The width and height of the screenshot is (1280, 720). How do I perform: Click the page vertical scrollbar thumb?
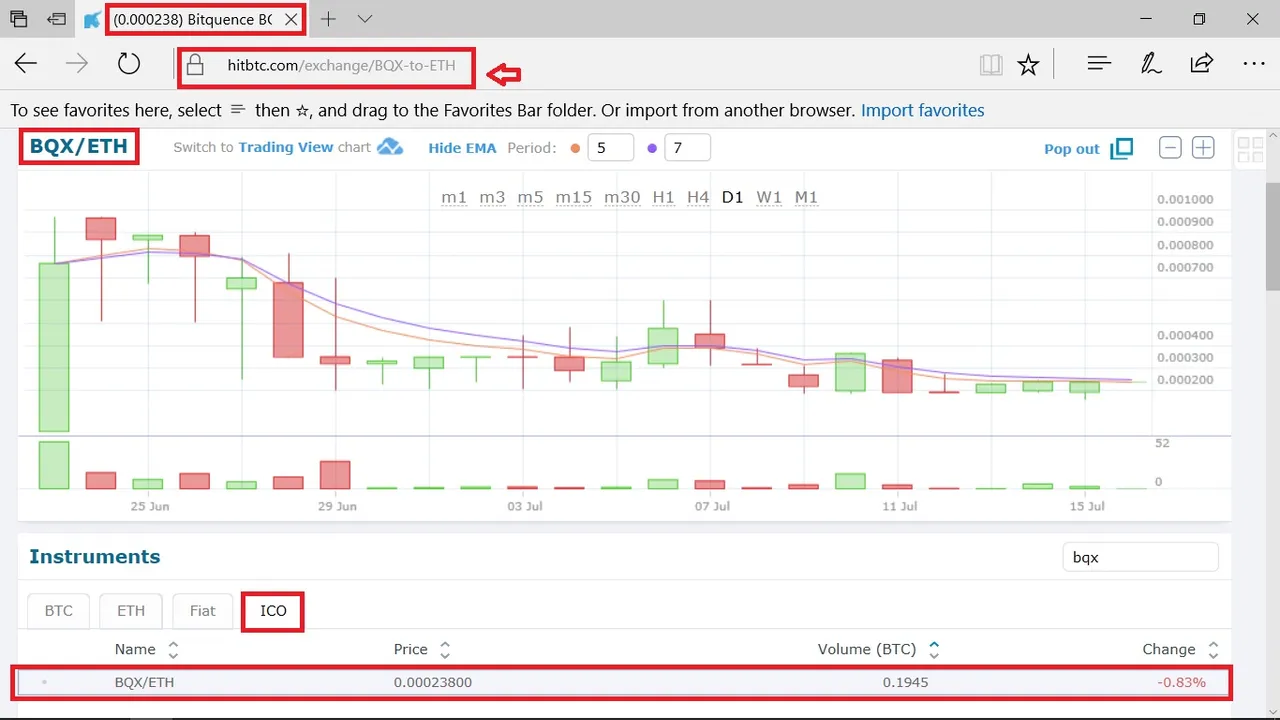point(1272,237)
